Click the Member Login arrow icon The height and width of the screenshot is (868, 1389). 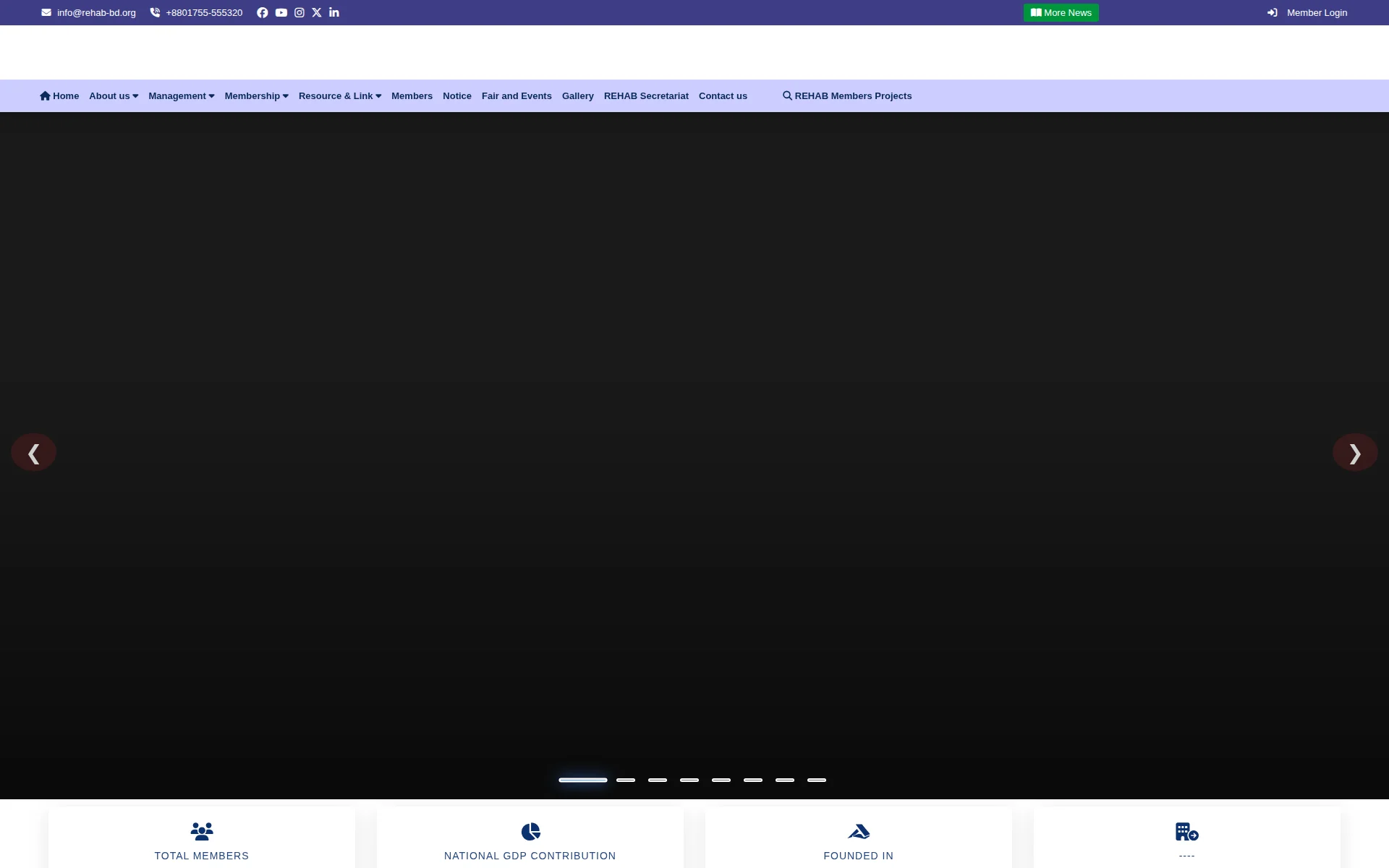[1272, 12]
